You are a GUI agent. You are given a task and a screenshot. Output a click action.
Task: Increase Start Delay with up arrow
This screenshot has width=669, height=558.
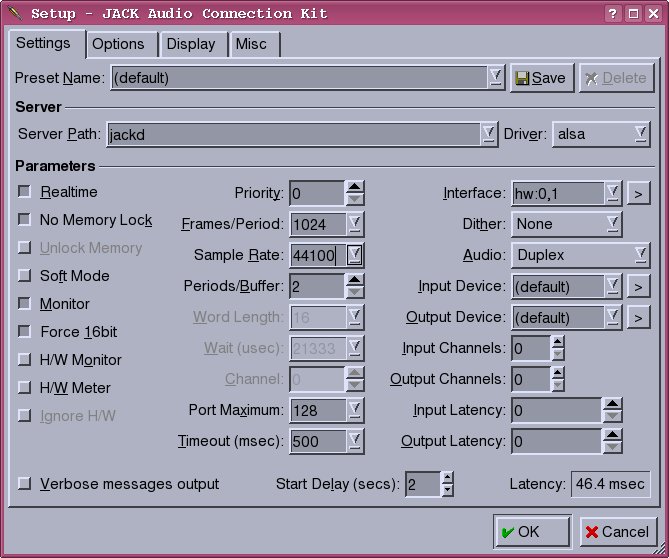coord(447,478)
